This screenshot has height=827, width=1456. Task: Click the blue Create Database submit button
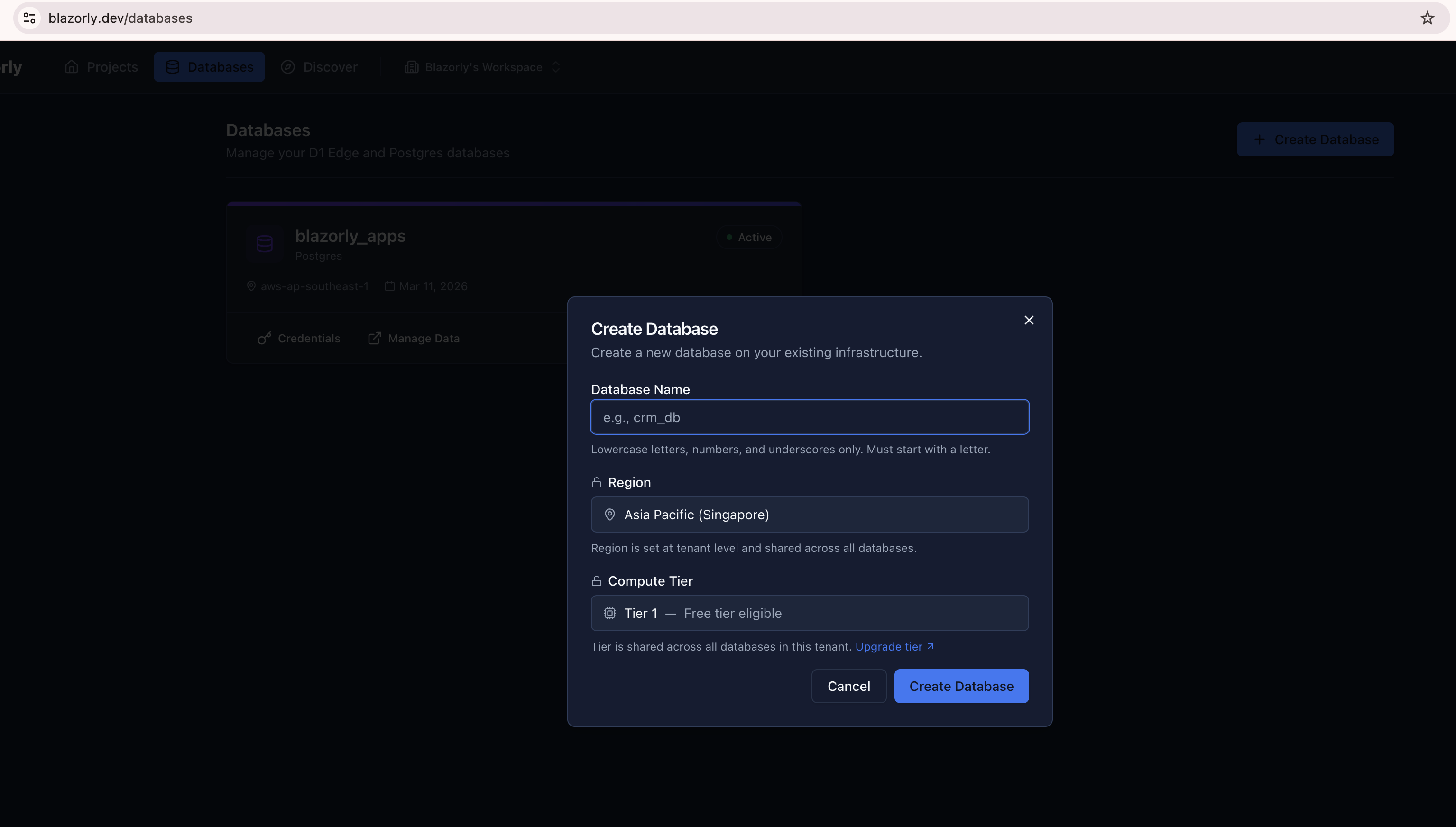click(961, 686)
